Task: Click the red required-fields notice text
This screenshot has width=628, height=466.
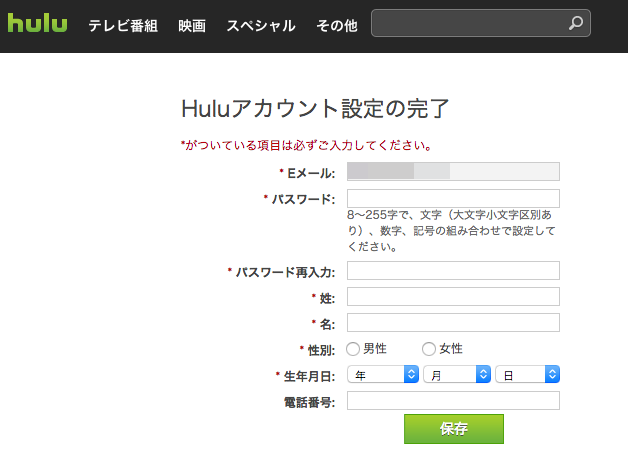Action: [x=306, y=145]
